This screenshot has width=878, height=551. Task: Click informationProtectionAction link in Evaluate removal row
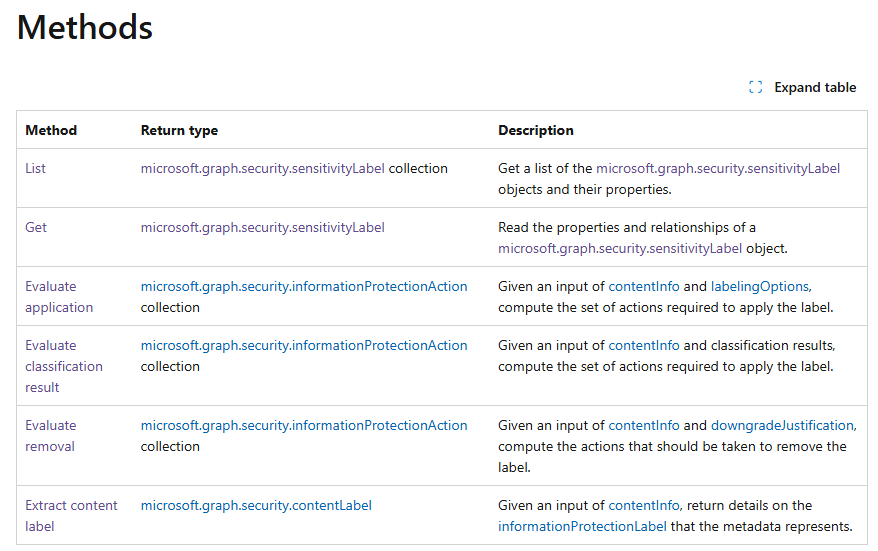pyautogui.click(x=304, y=425)
